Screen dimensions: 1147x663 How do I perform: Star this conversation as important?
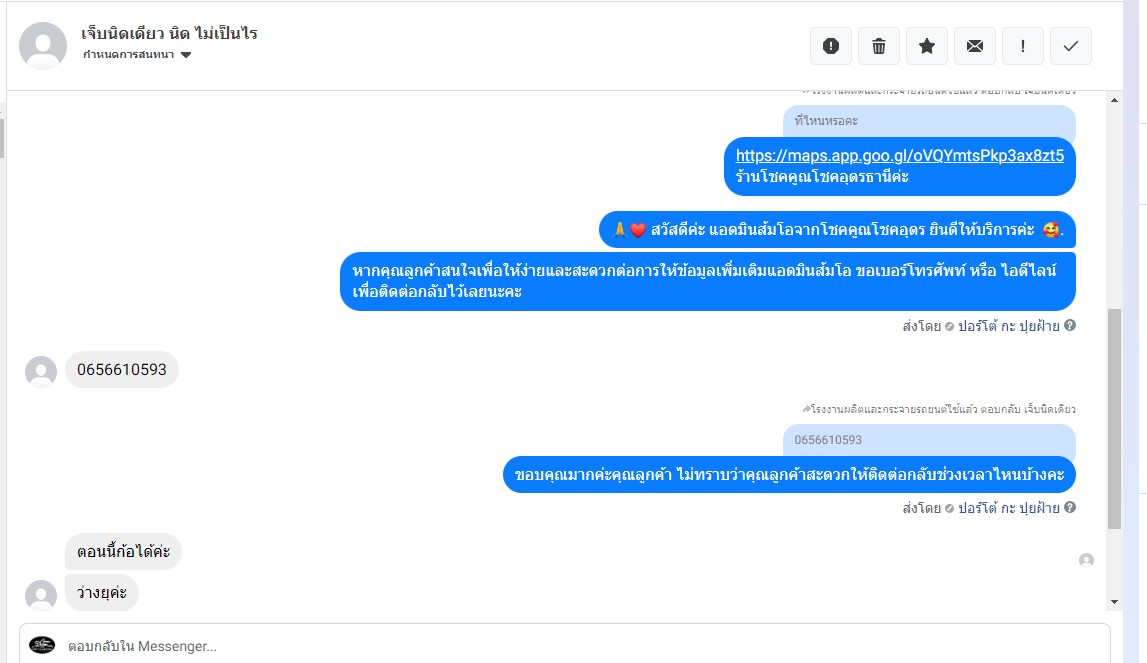click(x=927, y=46)
